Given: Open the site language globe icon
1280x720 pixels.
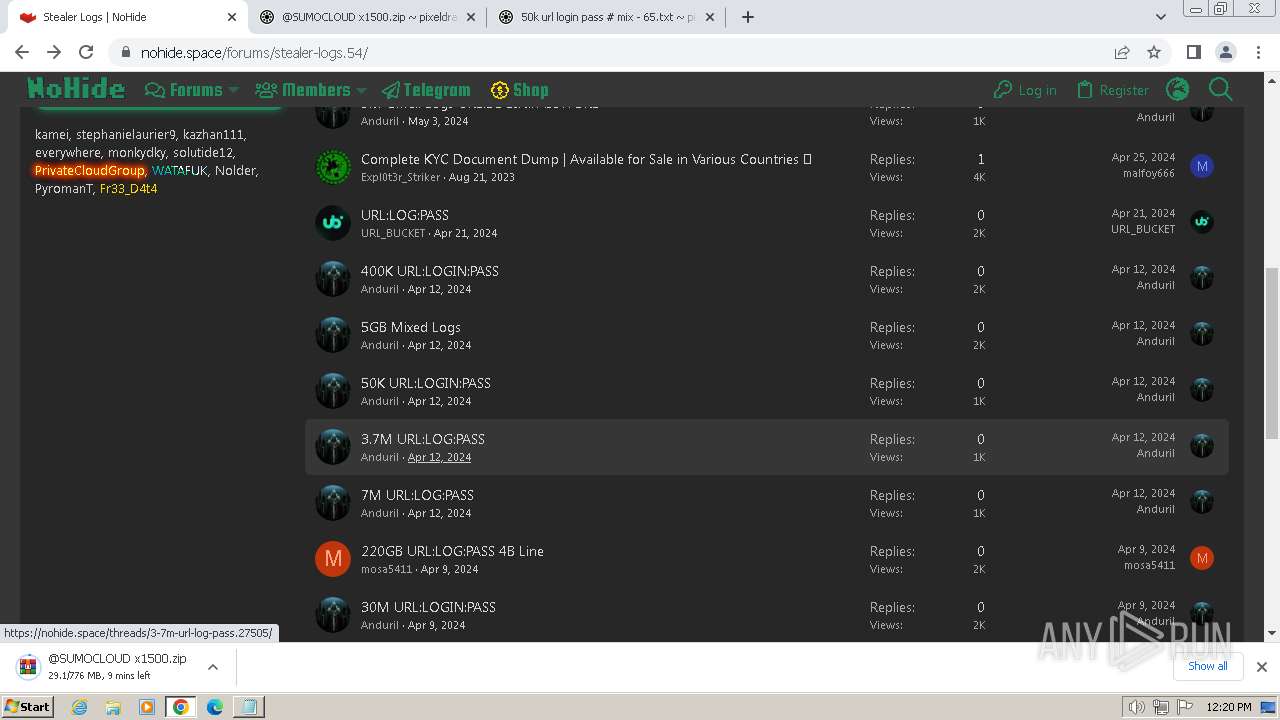Looking at the screenshot, I should tap(1178, 90).
